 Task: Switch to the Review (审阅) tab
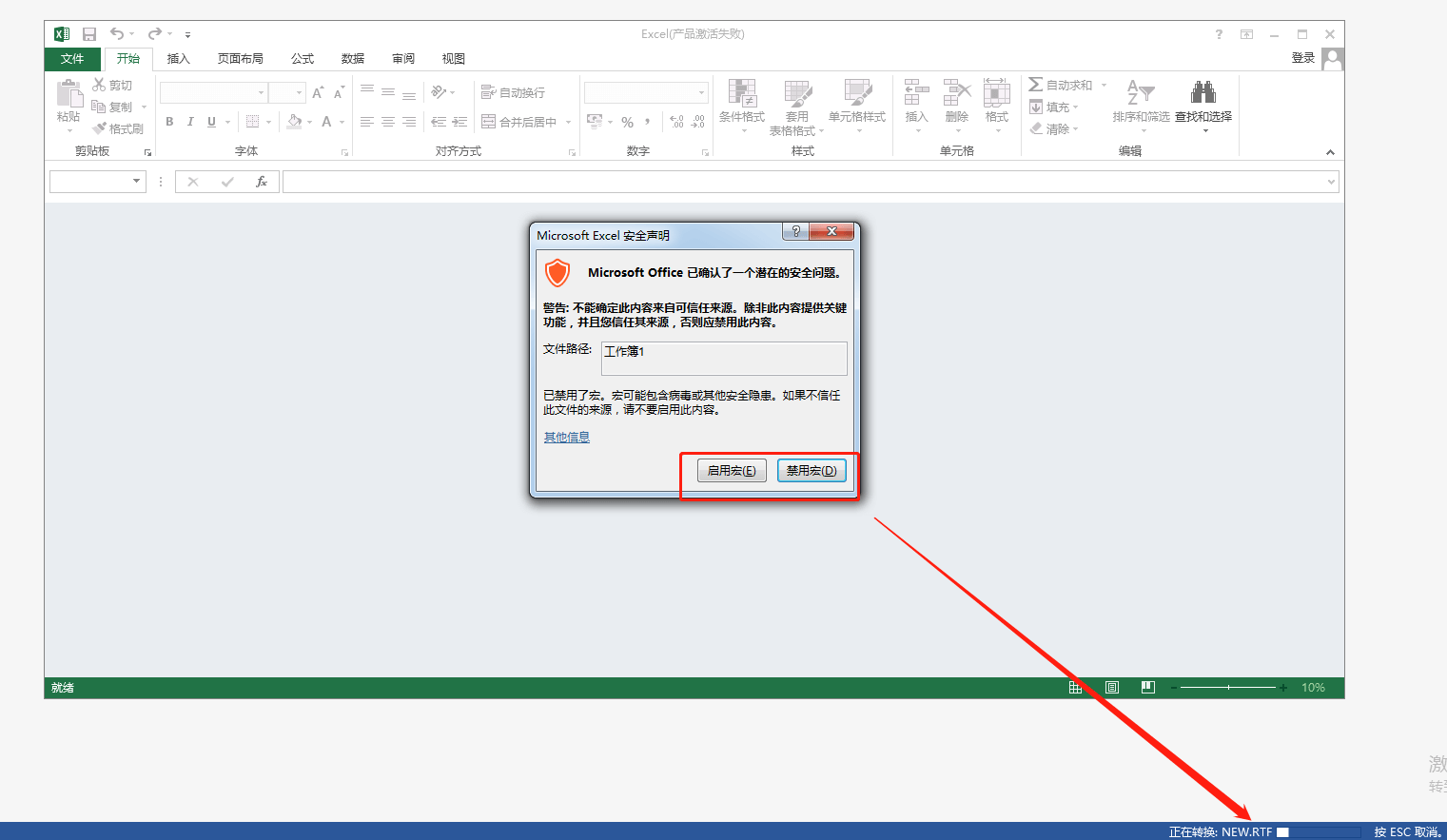403,58
